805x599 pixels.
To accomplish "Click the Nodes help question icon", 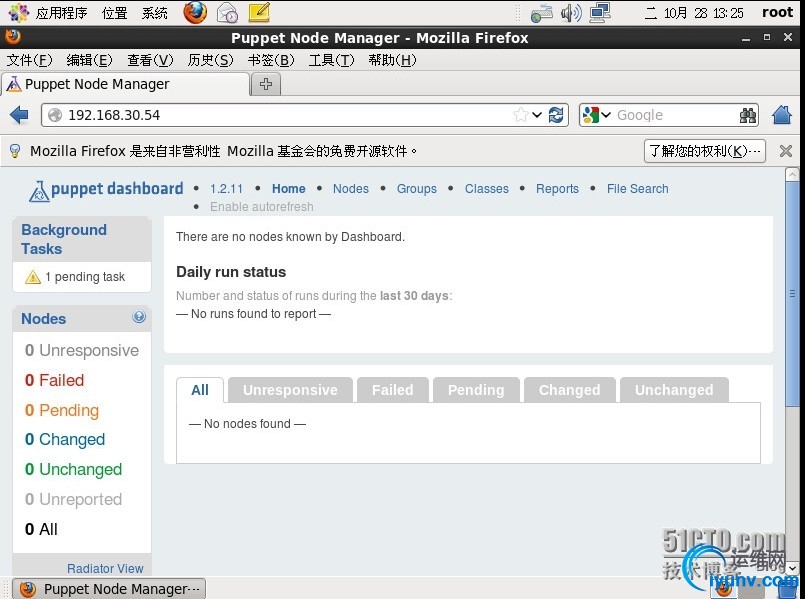I will click(139, 317).
